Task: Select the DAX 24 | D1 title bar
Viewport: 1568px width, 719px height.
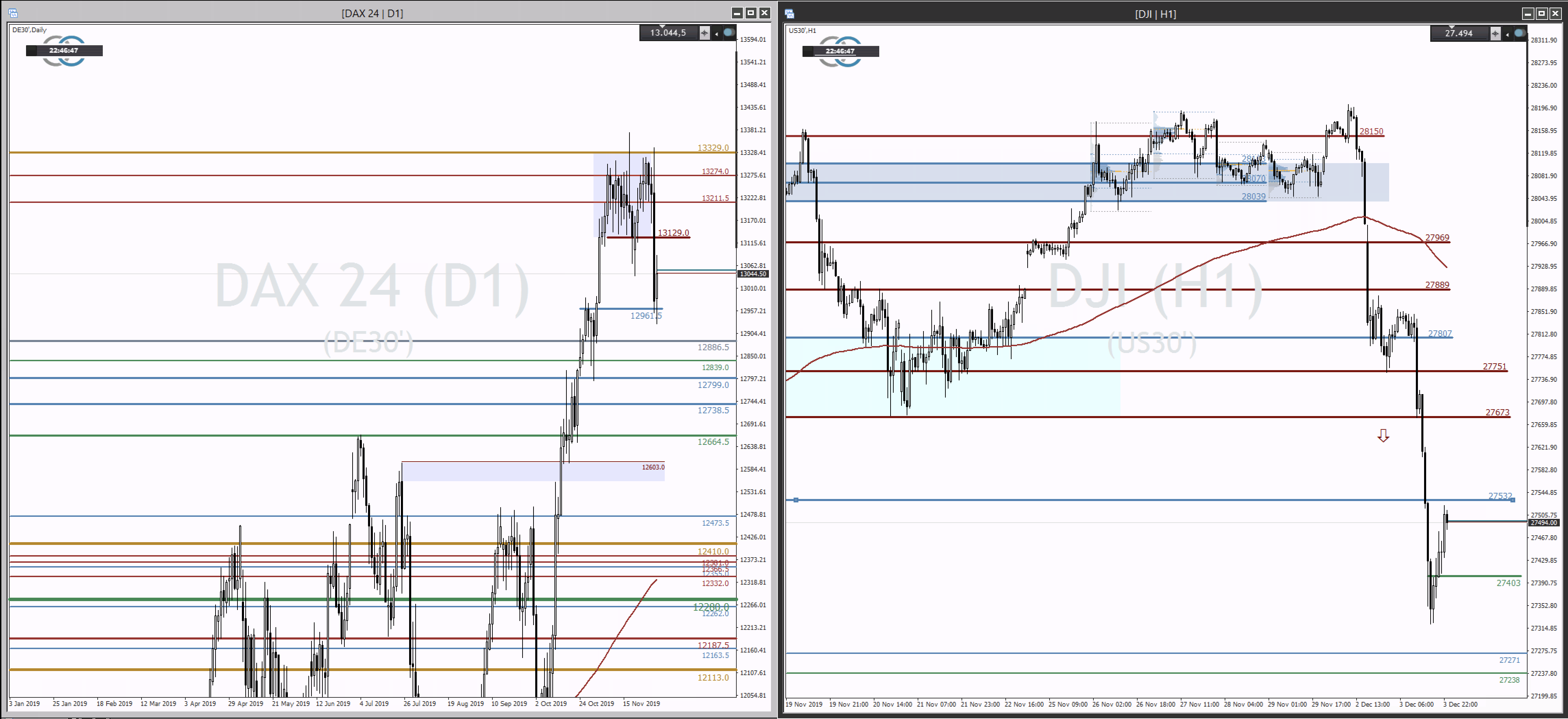Action: (372, 13)
